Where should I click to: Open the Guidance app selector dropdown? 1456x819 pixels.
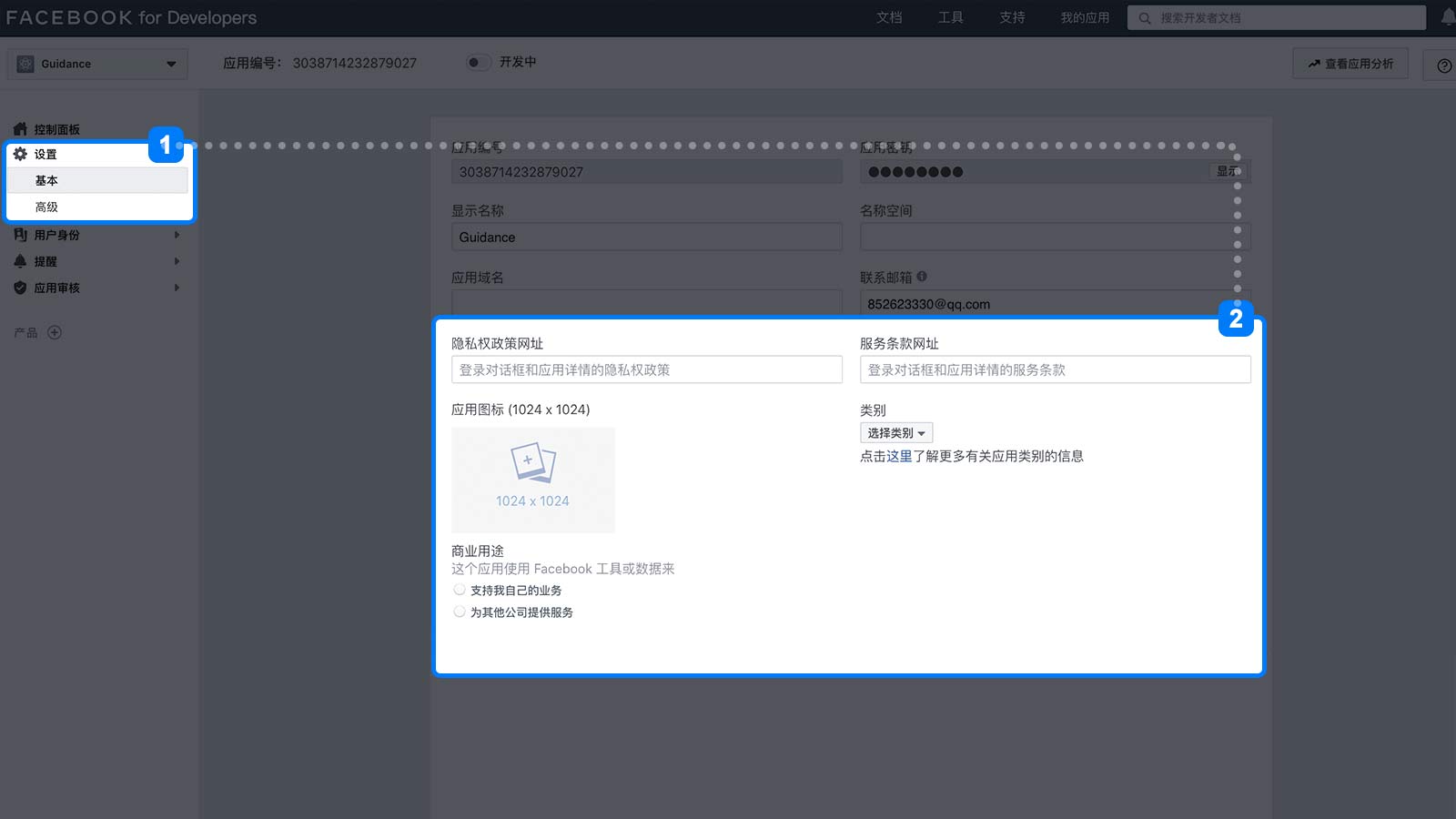tap(97, 64)
